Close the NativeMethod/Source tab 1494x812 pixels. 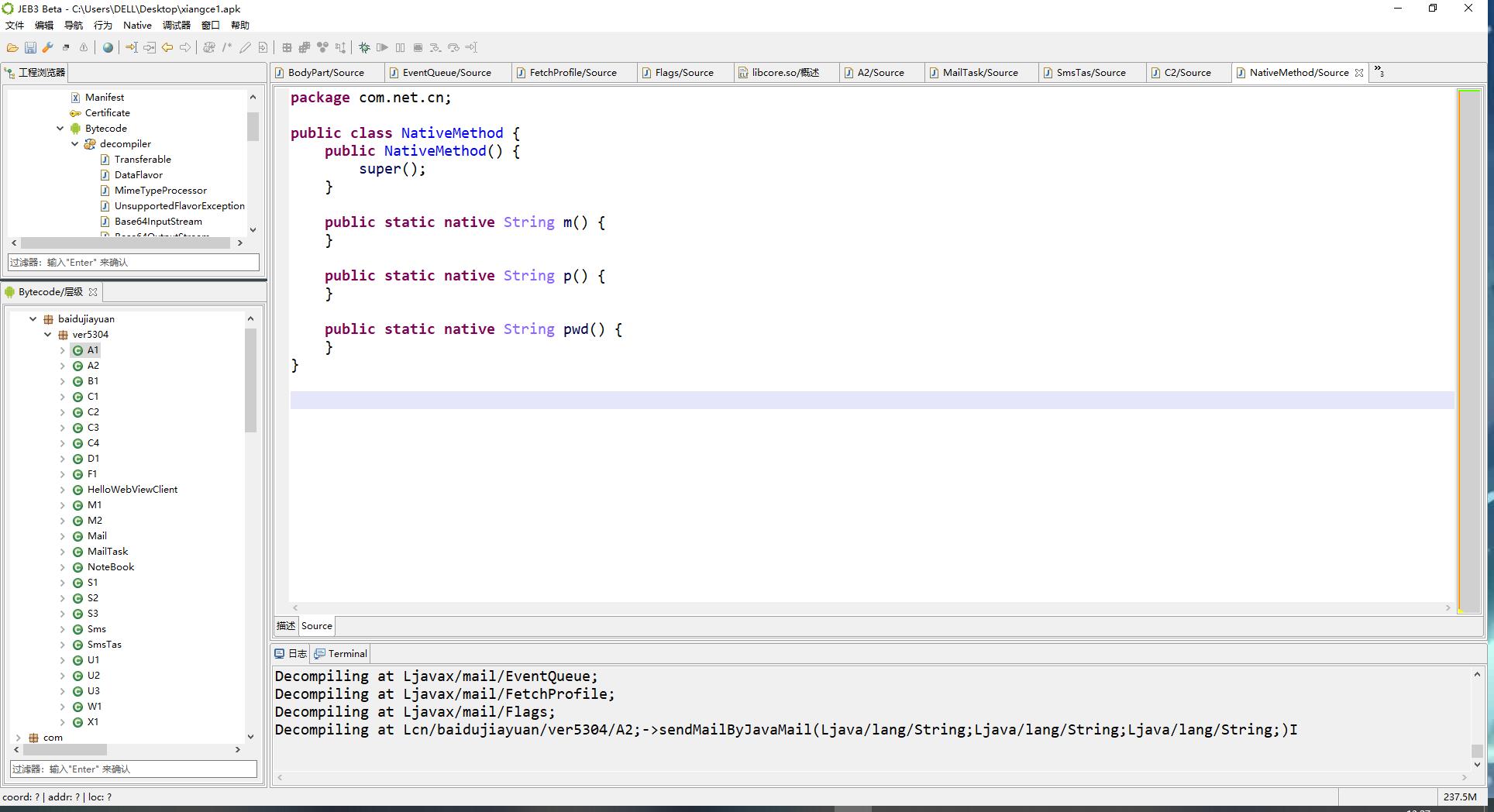[1358, 73]
